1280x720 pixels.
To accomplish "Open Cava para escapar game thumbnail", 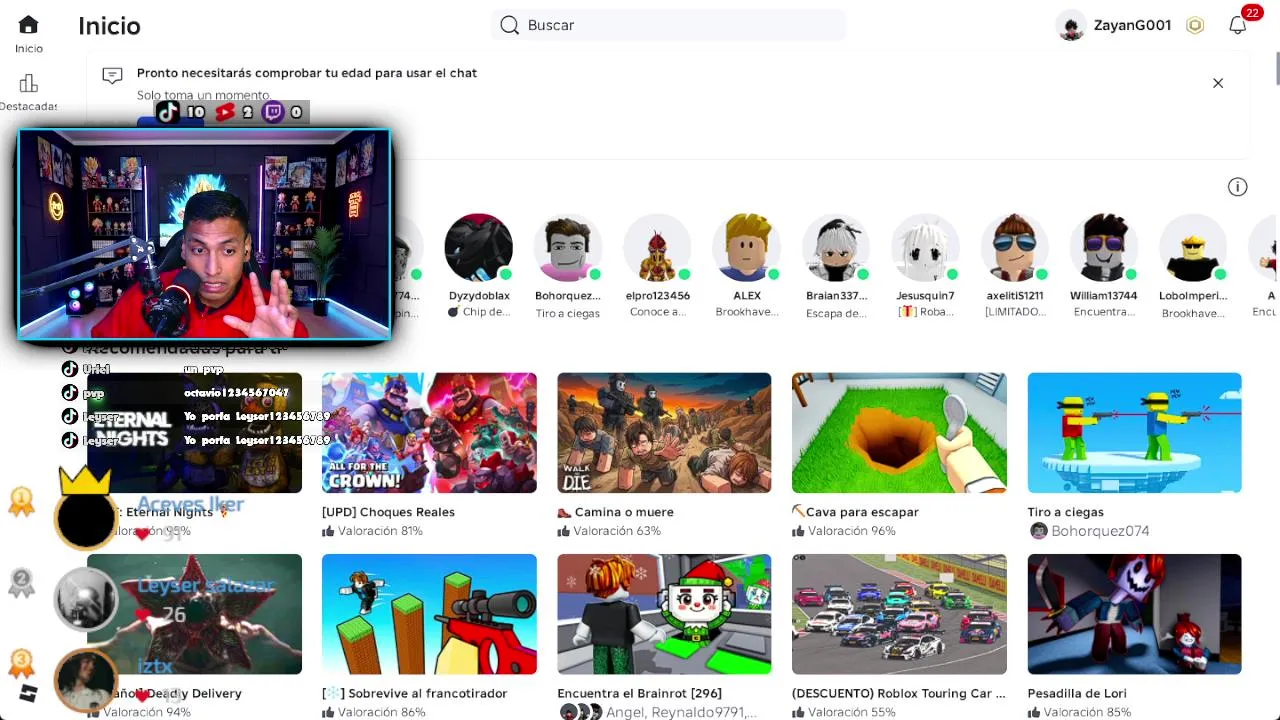I will click(899, 433).
